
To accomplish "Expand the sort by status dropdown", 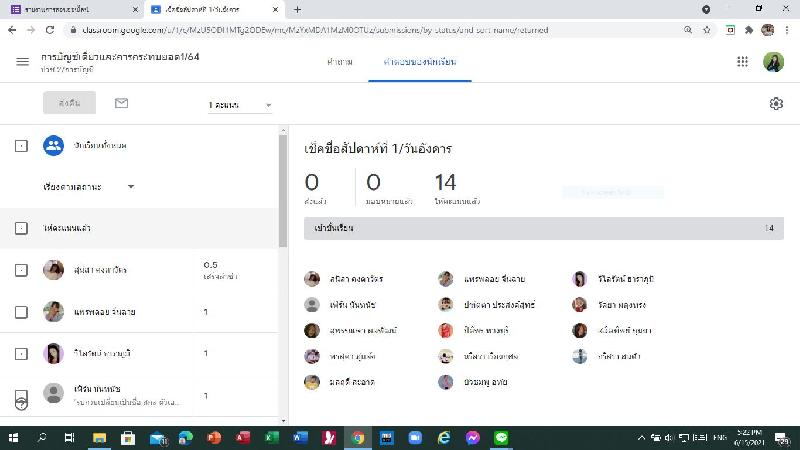I will pyautogui.click(x=89, y=187).
